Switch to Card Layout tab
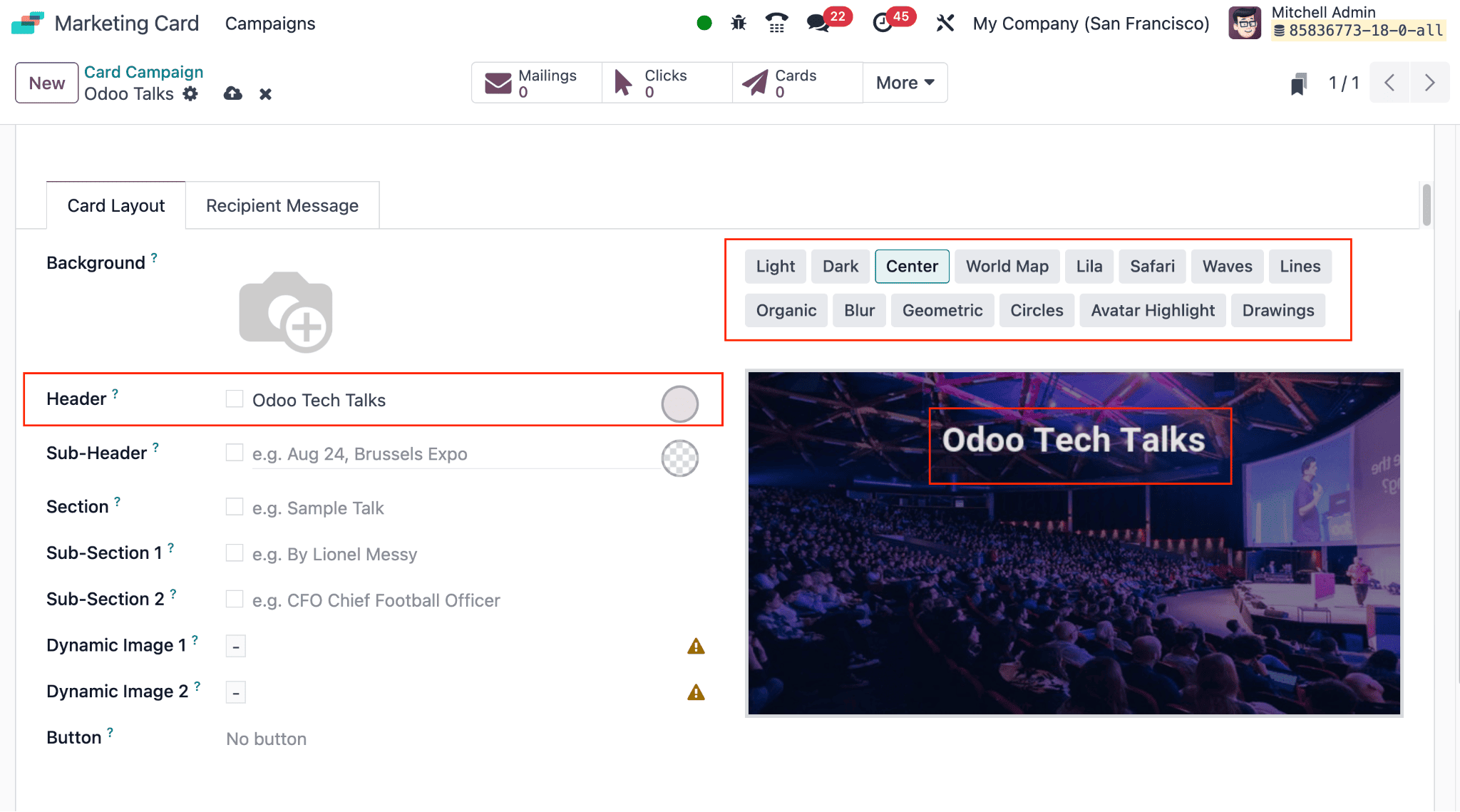Screen dimensions: 1460x812 pos(116,206)
